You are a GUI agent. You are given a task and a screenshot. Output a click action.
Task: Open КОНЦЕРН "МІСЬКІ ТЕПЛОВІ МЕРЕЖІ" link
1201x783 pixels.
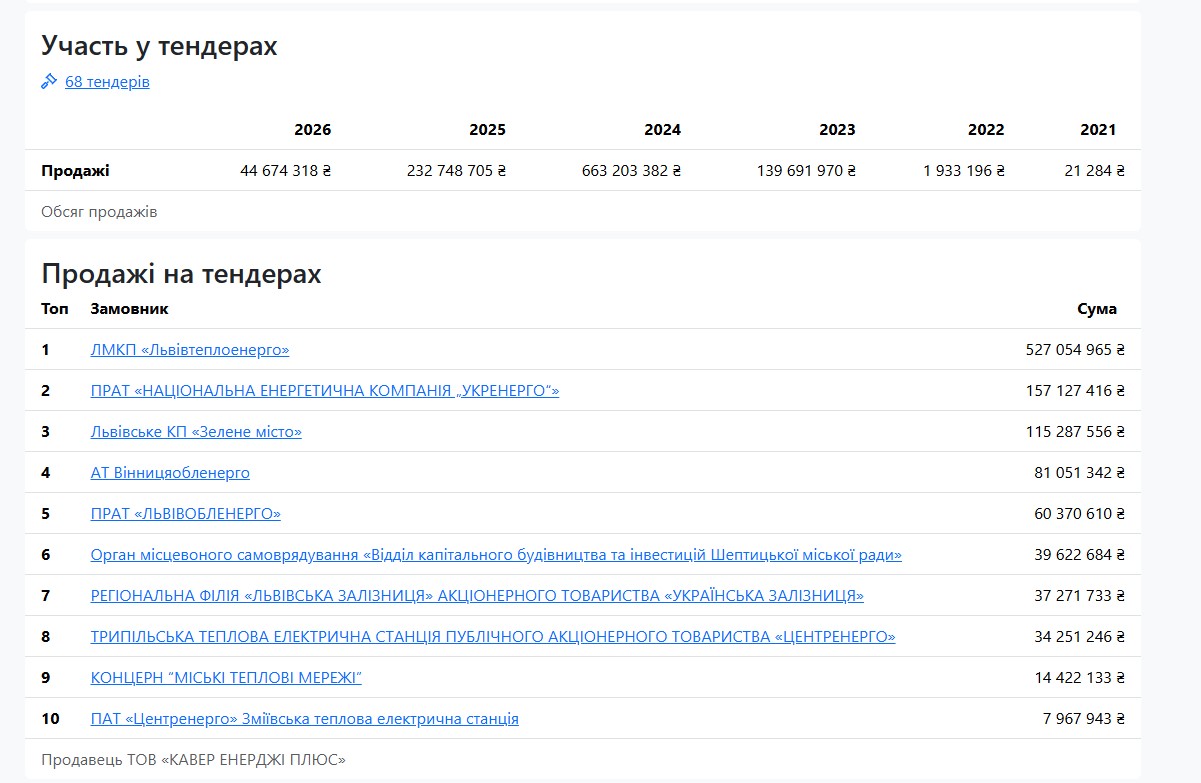226,678
